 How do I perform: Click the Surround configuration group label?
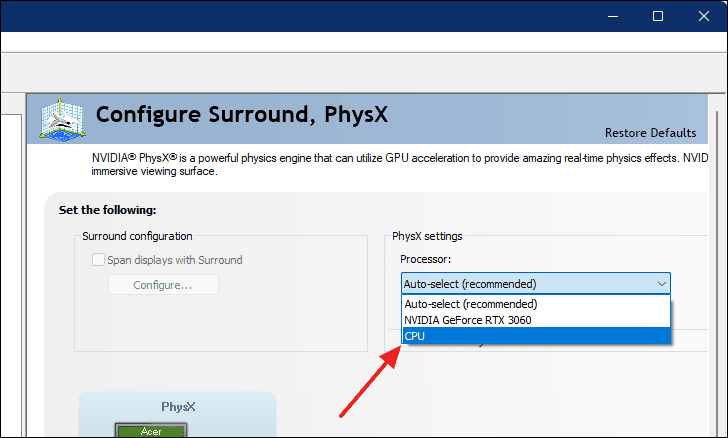(x=137, y=236)
